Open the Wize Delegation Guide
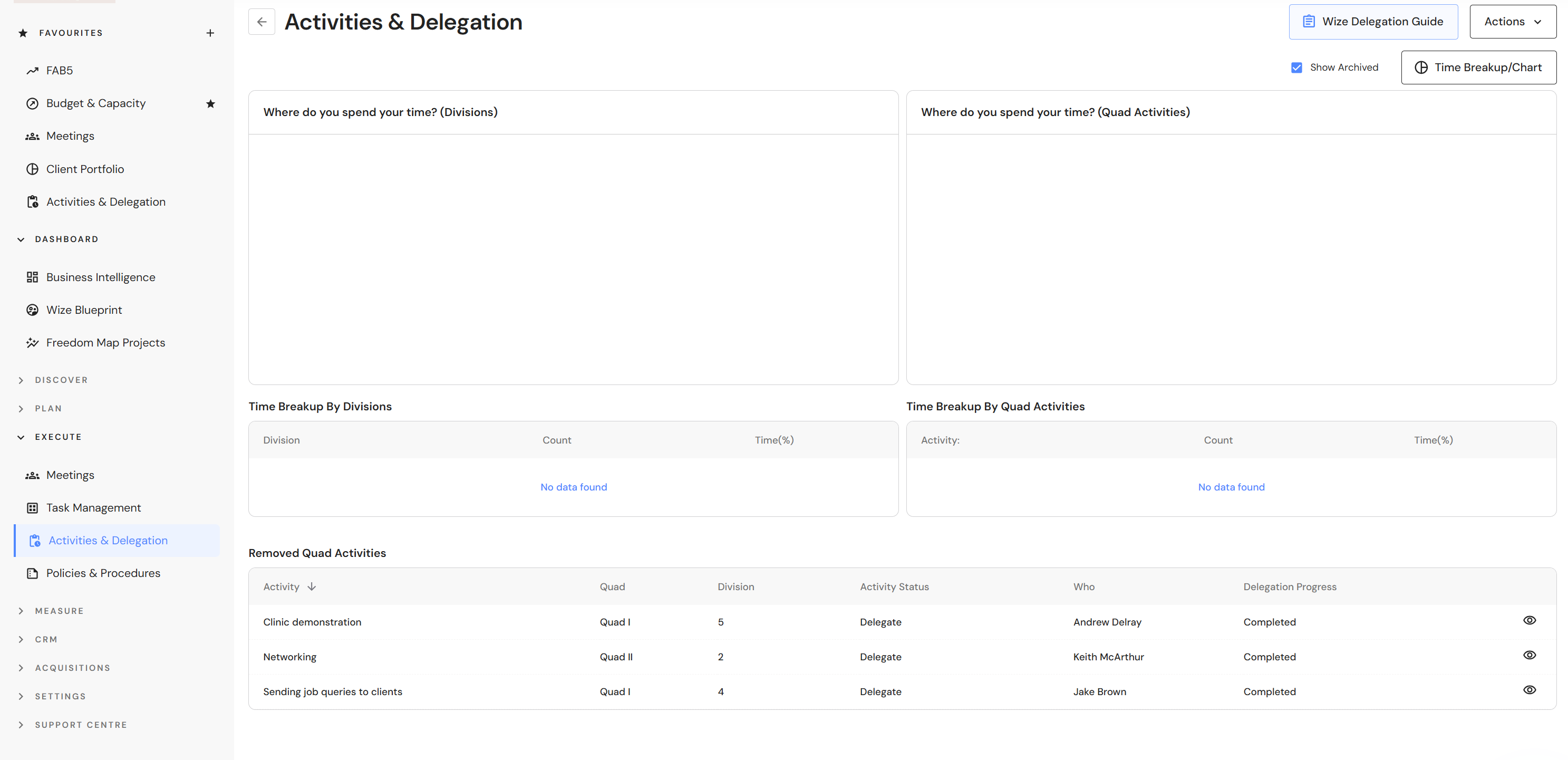This screenshot has height=760, width=1568. point(1372,22)
